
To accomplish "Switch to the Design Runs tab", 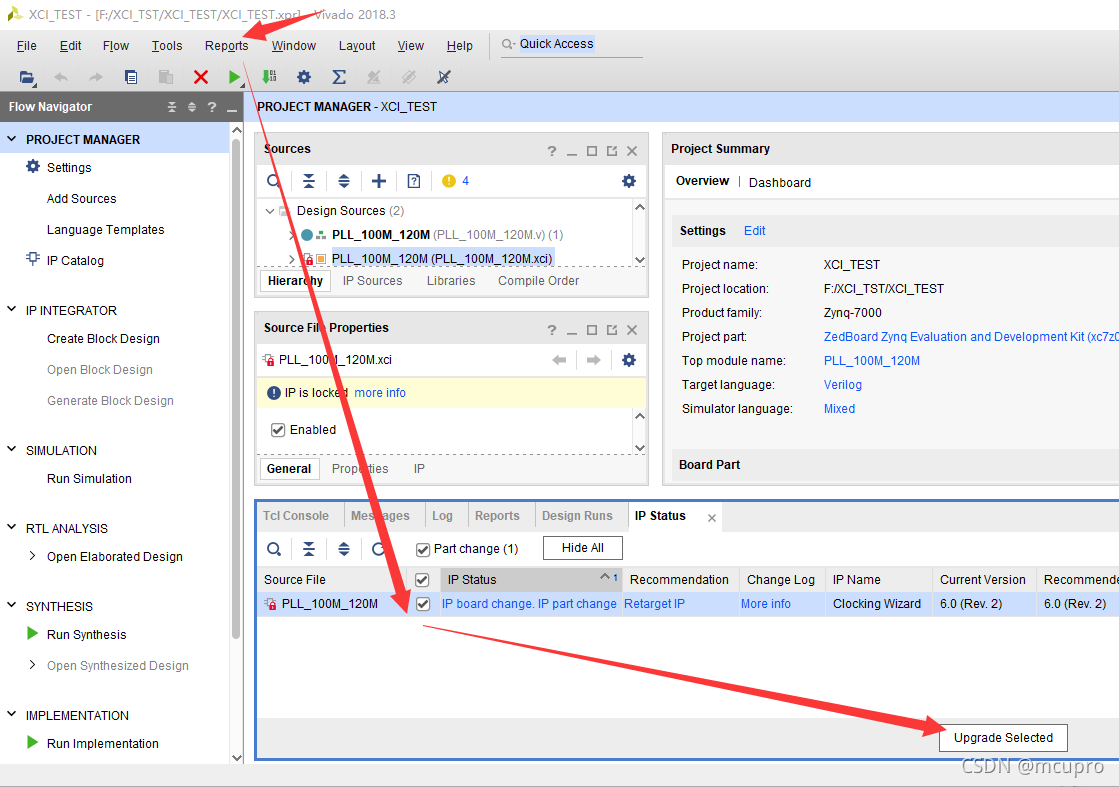I will 577,516.
